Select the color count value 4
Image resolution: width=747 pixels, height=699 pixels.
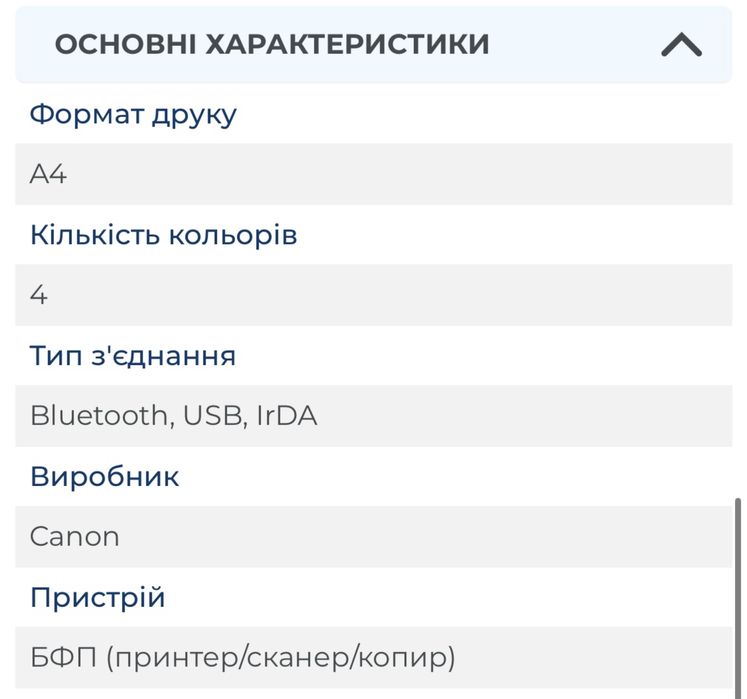click(39, 295)
